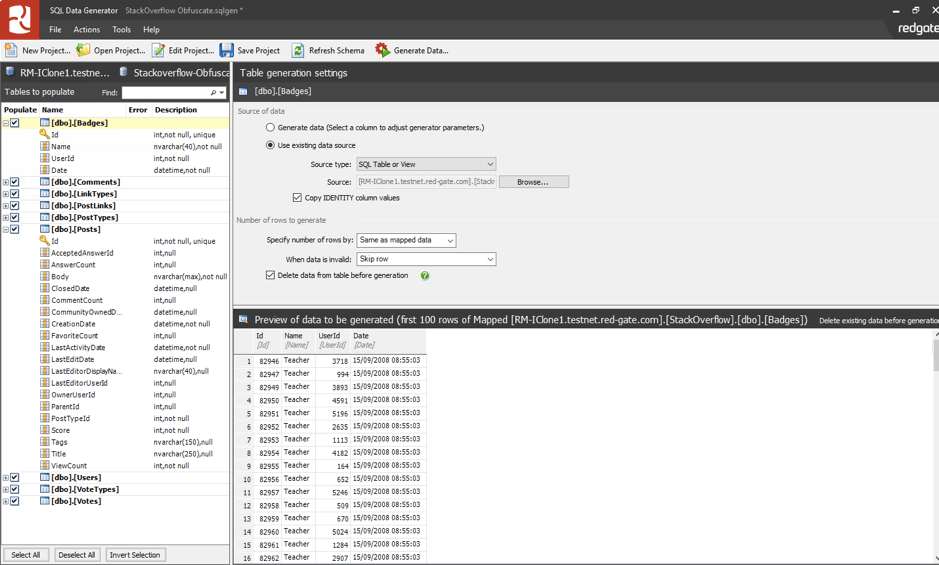
Task: Select Use existing data source radio button
Action: pos(270,145)
